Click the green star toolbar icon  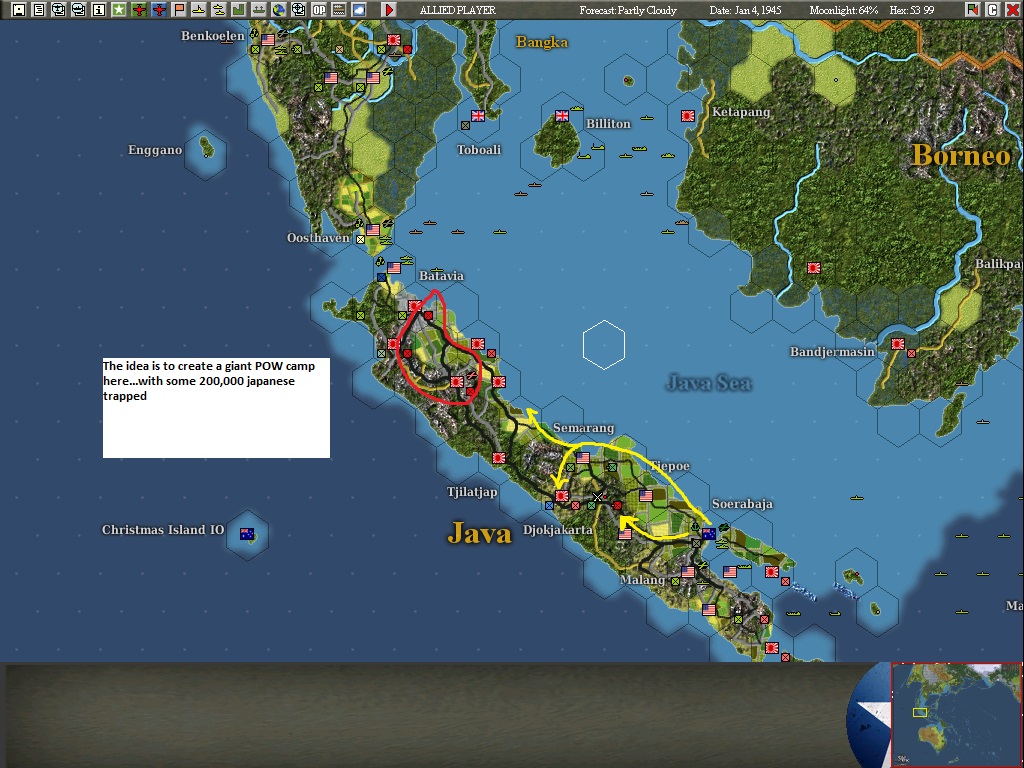pyautogui.click(x=119, y=10)
